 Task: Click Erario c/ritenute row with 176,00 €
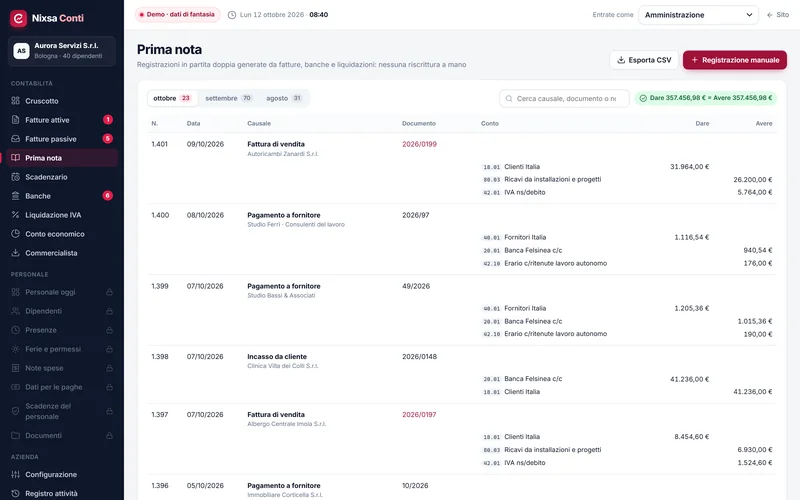tap(627, 263)
